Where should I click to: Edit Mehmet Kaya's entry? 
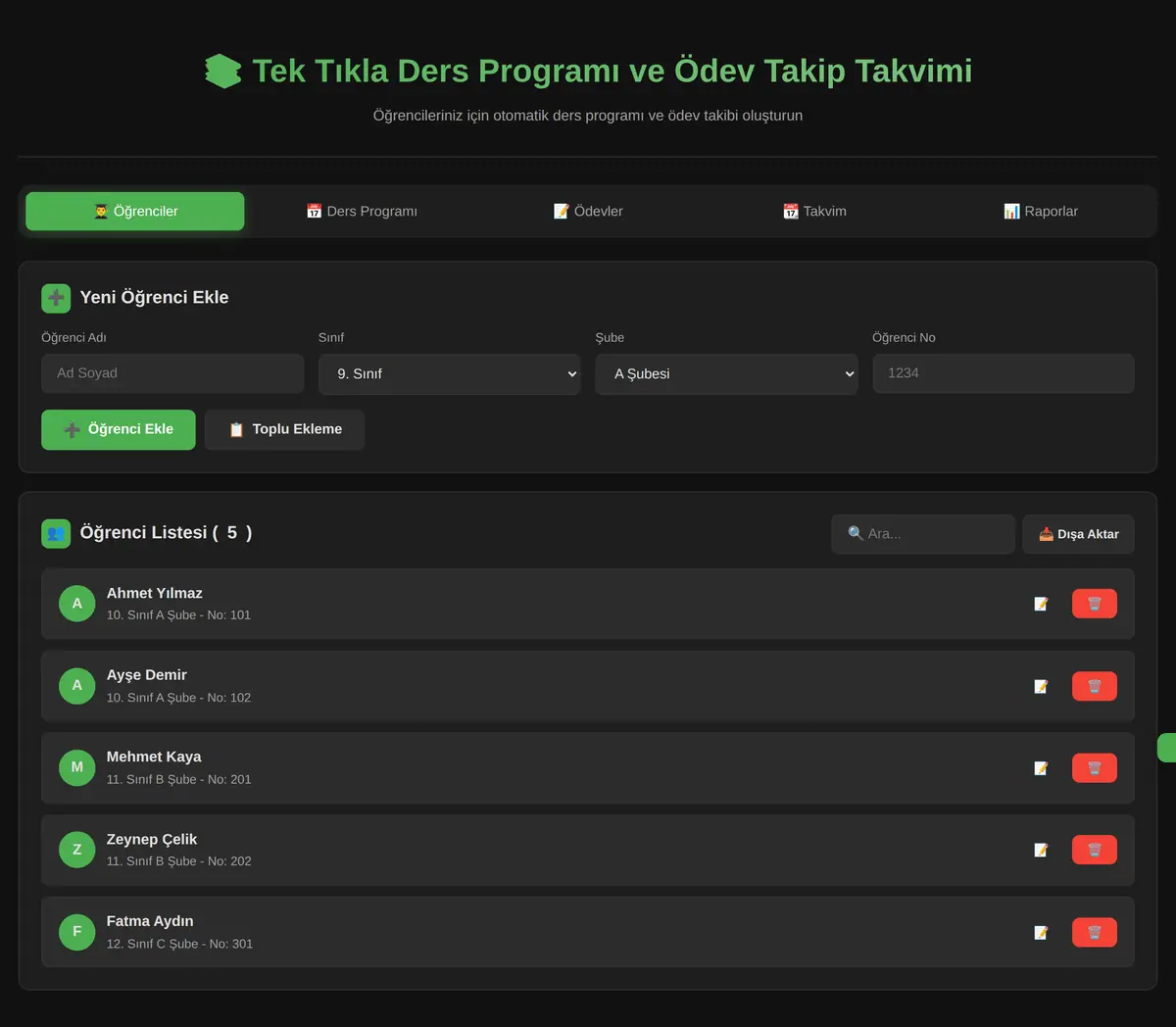[x=1041, y=768]
